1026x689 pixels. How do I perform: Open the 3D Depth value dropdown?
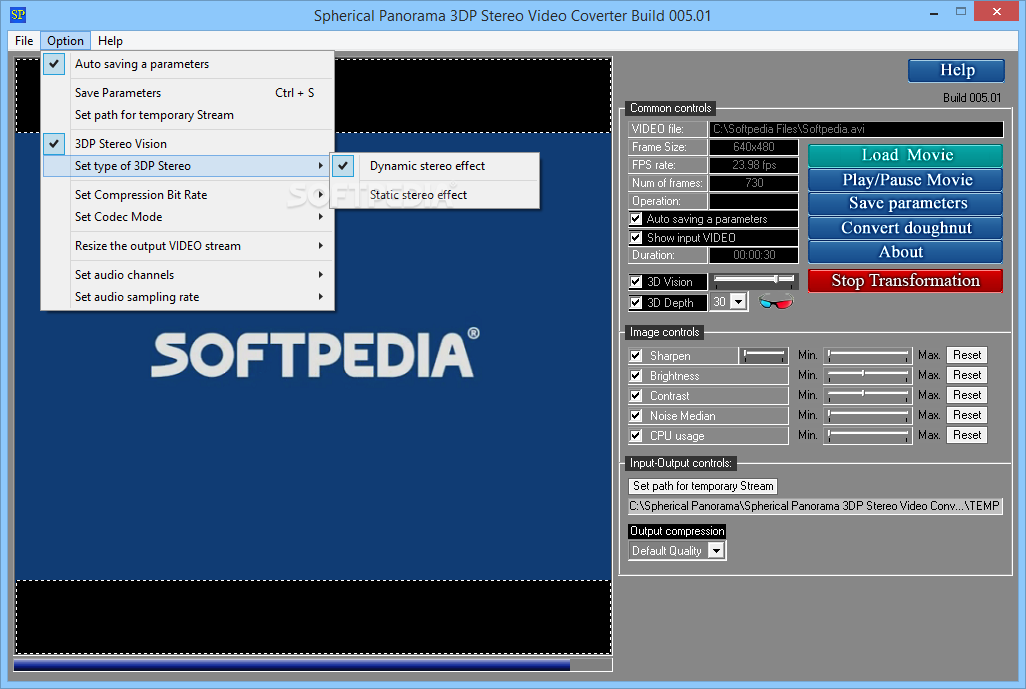click(739, 302)
